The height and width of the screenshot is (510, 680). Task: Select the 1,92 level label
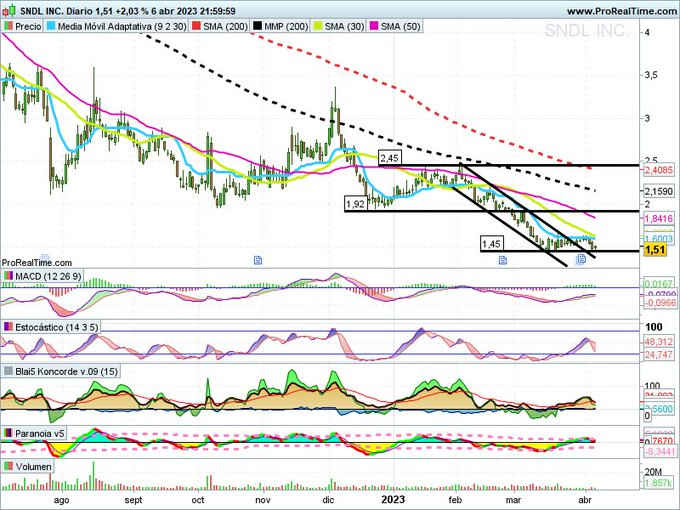[356, 203]
